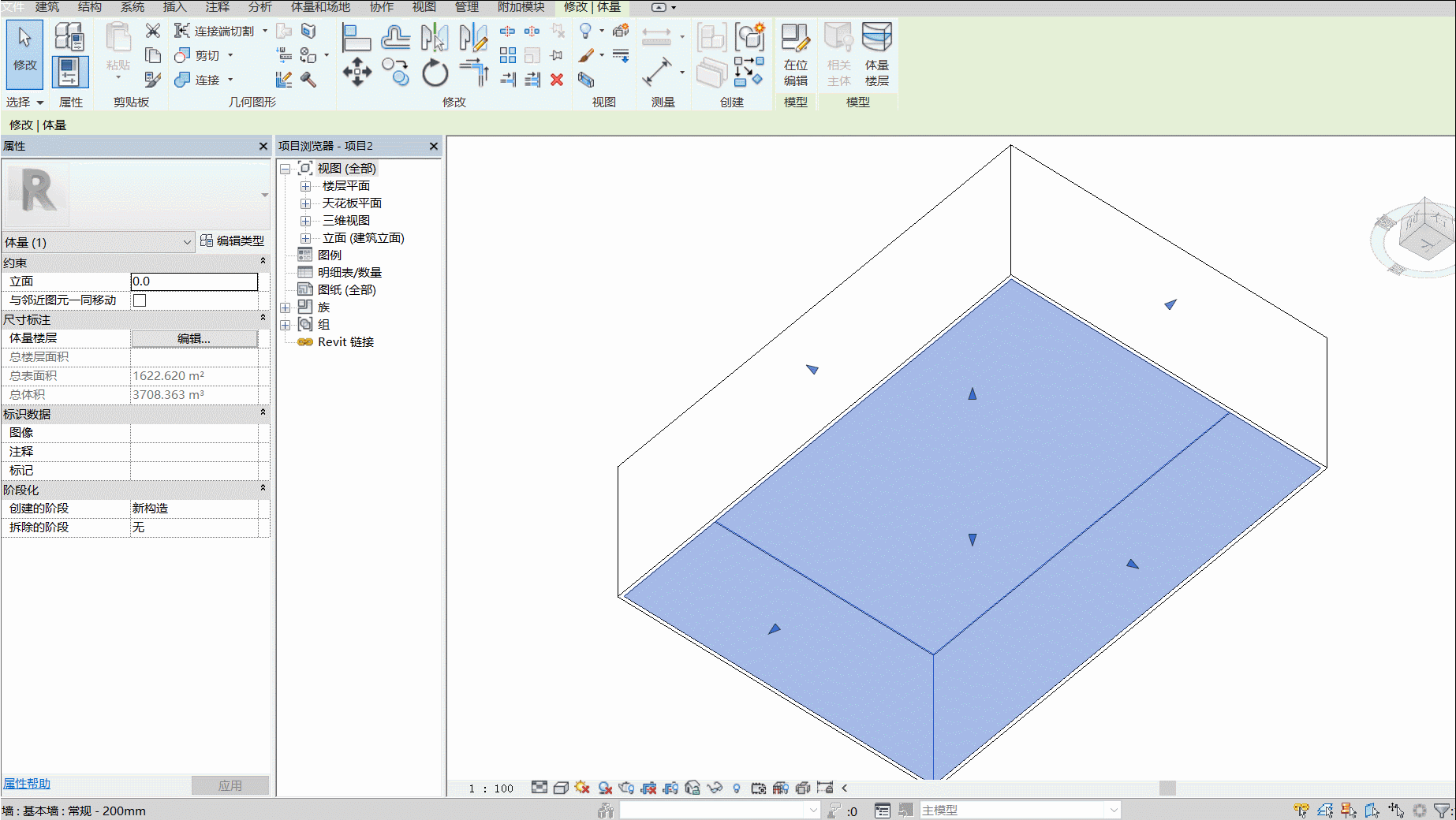The width and height of the screenshot is (1456, 820).
Task: Delete selected element with red X
Action: [557, 79]
